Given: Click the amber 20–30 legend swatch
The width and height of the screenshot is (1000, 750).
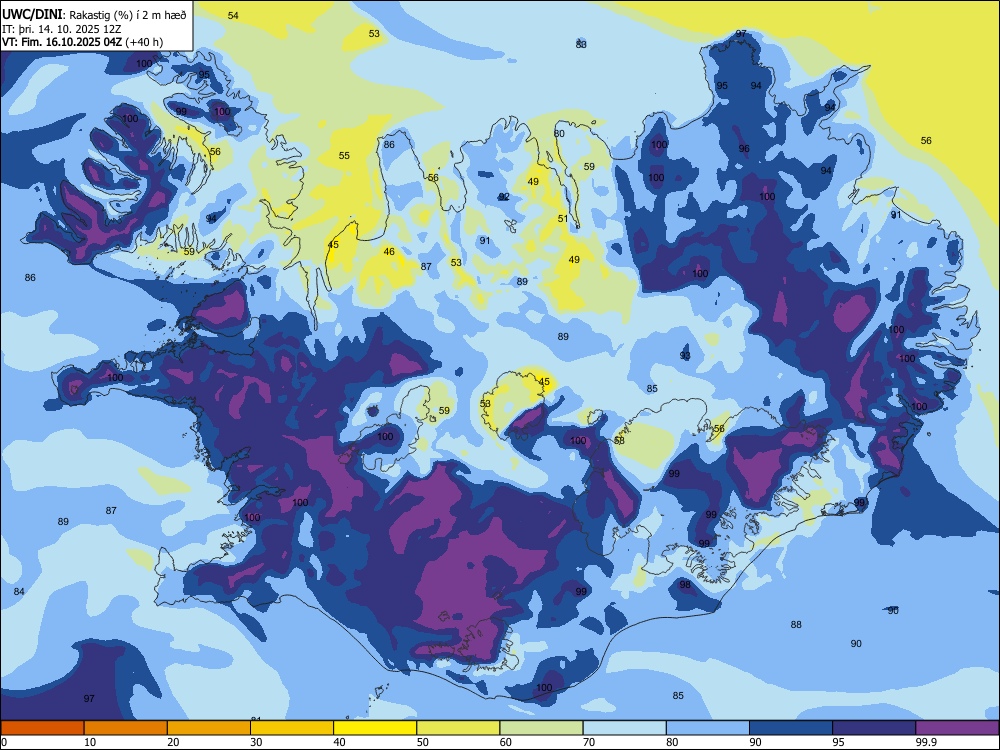Looking at the screenshot, I should point(209,728).
